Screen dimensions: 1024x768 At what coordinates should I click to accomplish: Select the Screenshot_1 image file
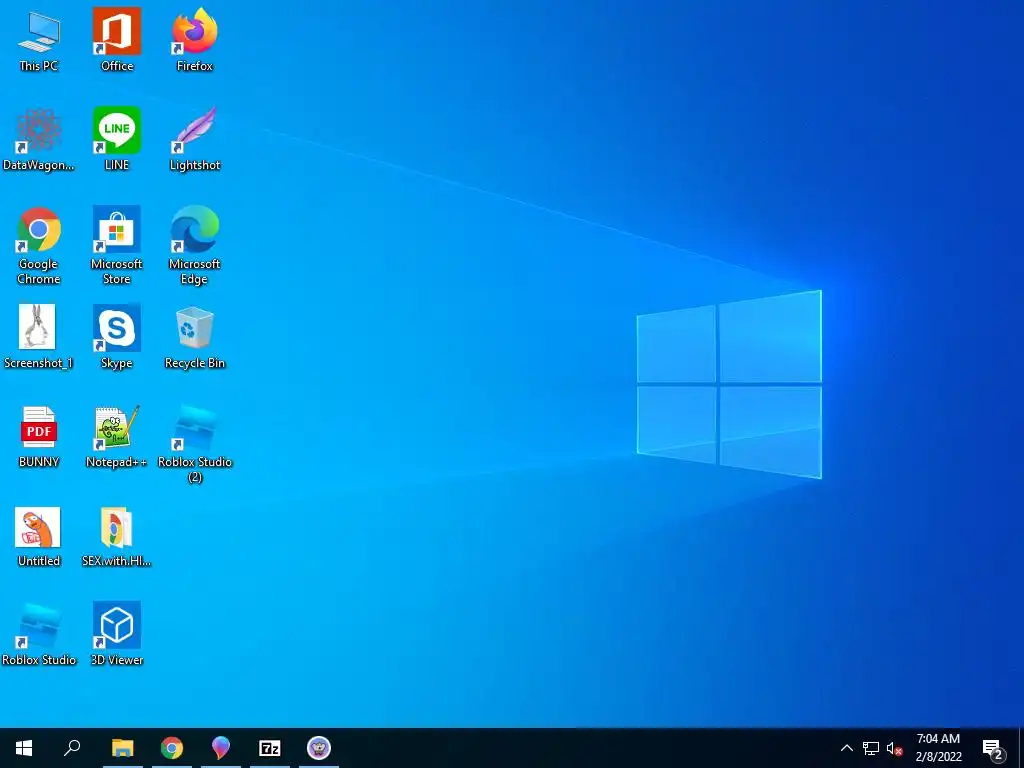[39, 337]
